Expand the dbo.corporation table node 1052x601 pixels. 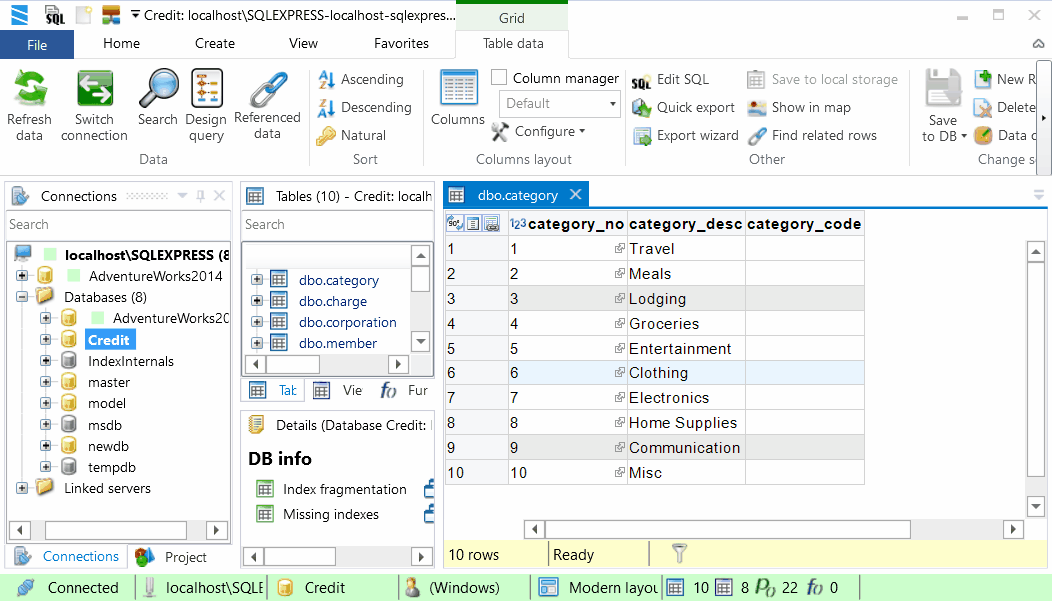(258, 322)
